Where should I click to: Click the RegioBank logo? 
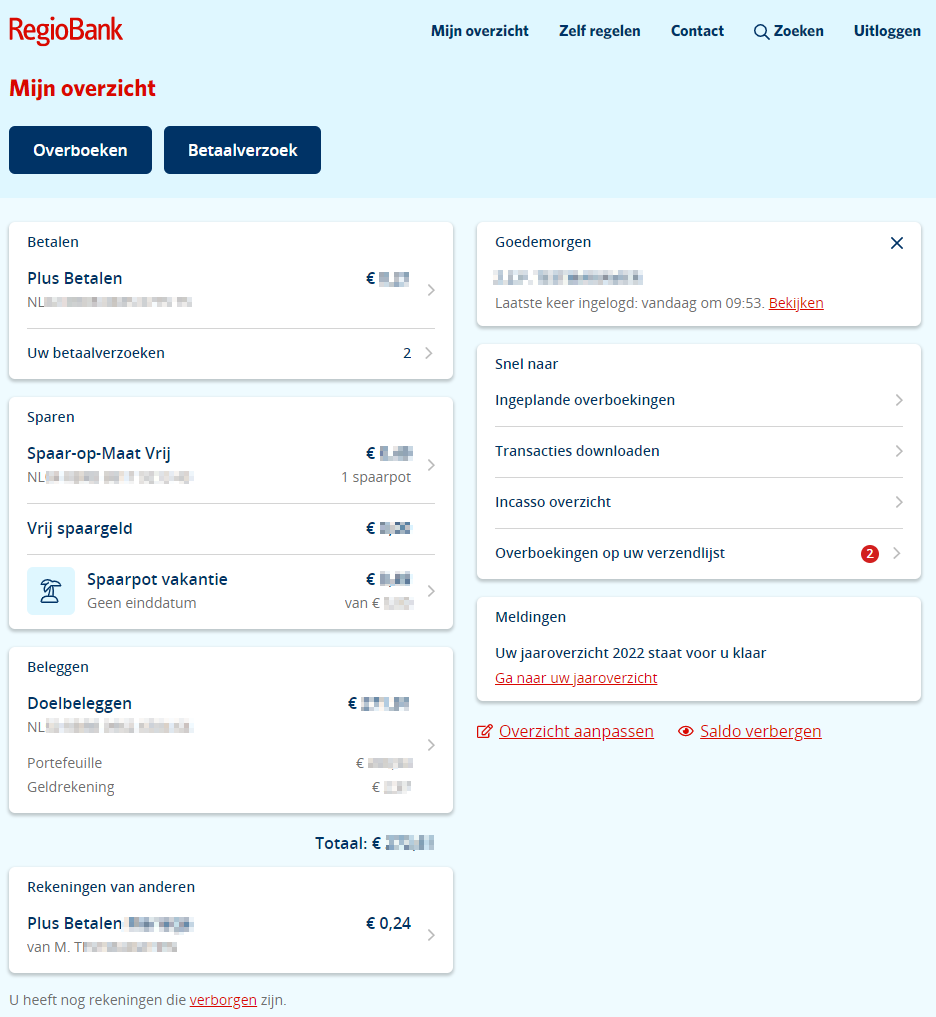click(x=66, y=31)
